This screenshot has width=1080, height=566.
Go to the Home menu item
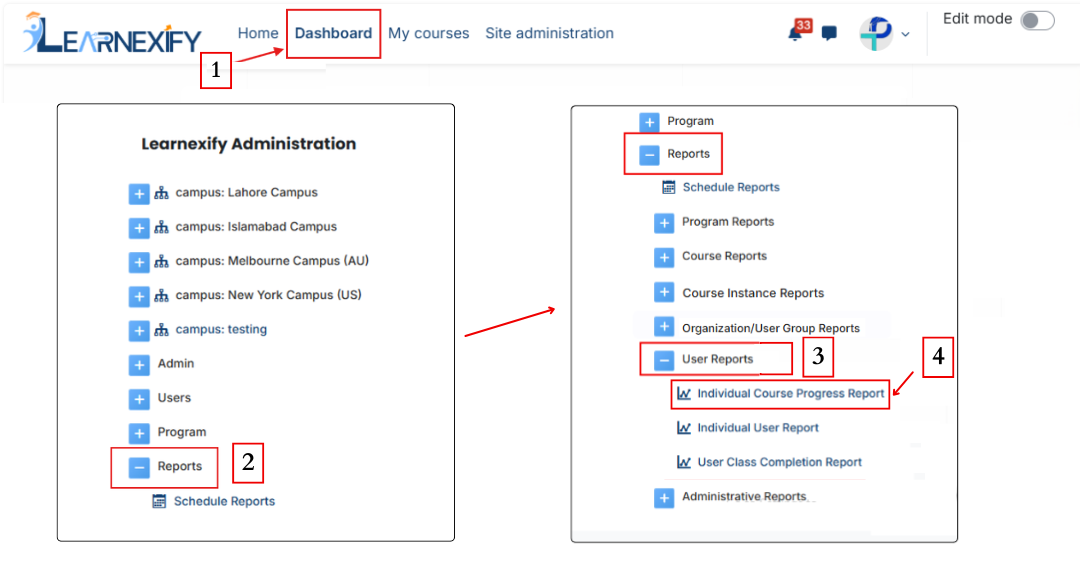pos(258,33)
